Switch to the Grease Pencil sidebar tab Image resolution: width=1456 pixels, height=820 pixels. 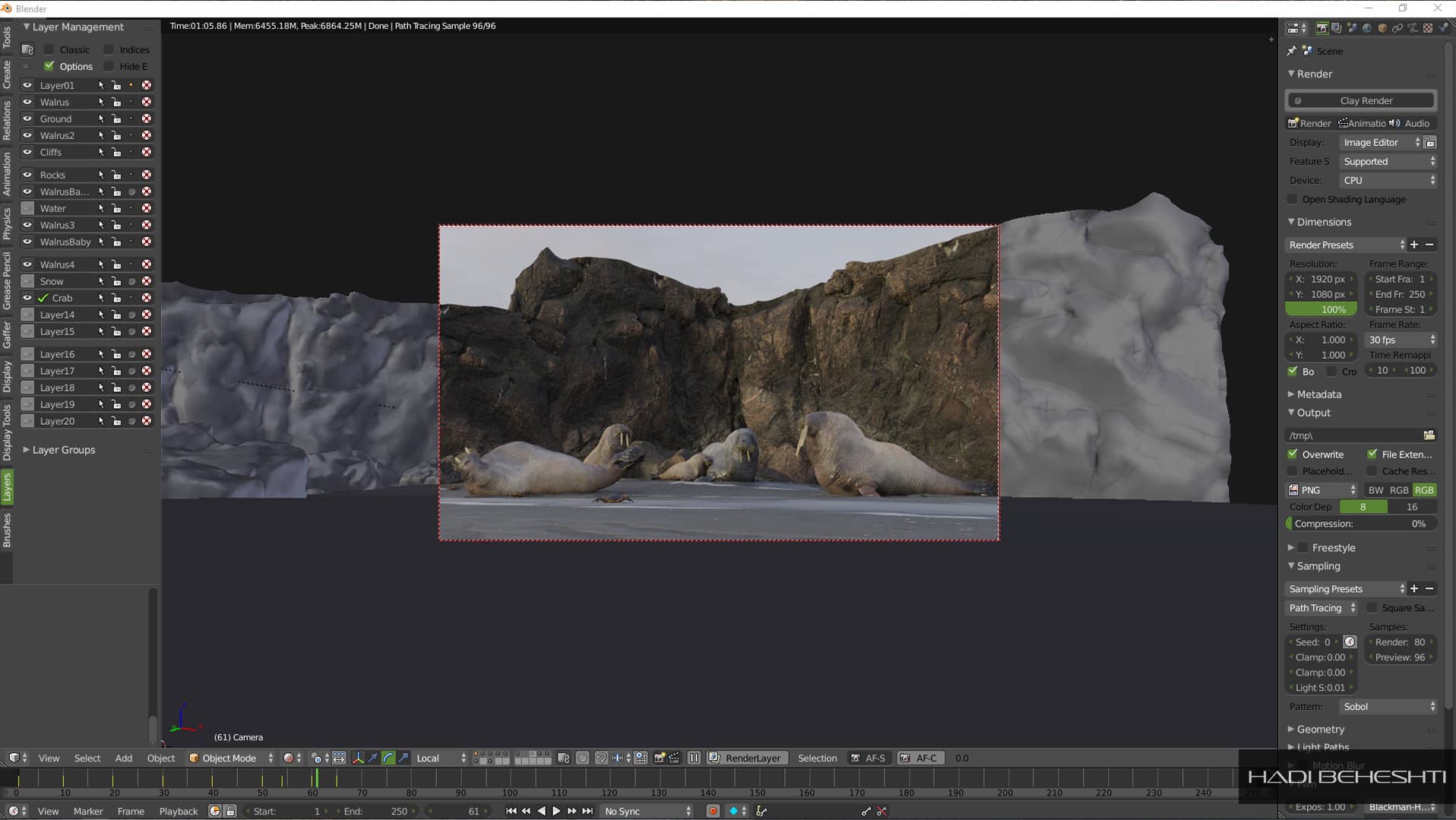coord(7,281)
